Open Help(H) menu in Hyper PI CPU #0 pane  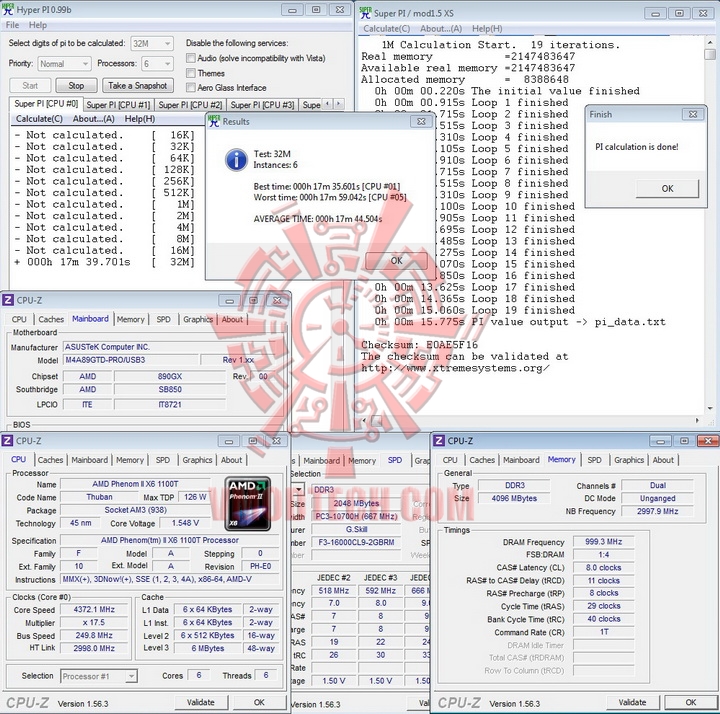click(x=140, y=119)
